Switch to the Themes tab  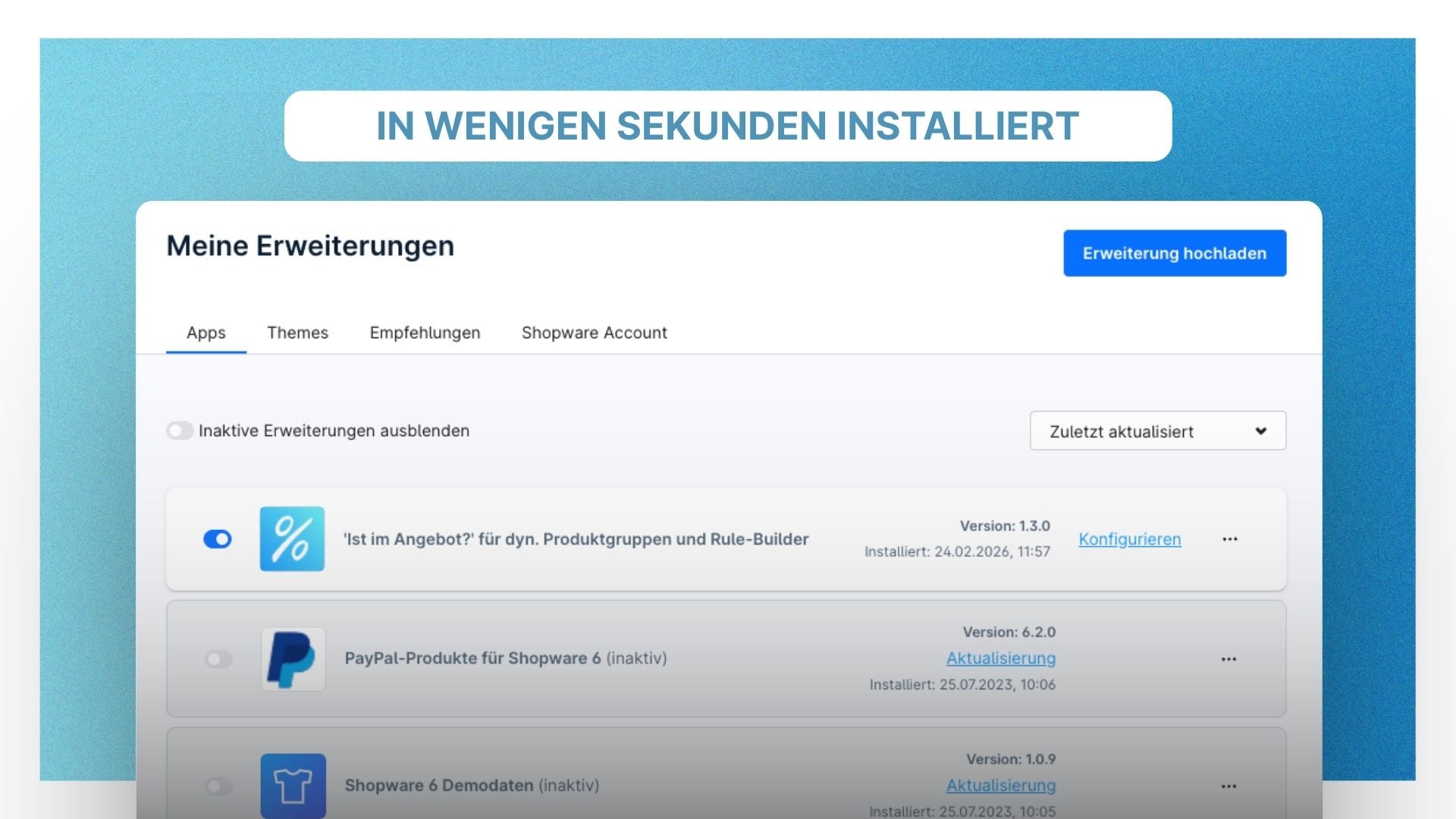297,333
